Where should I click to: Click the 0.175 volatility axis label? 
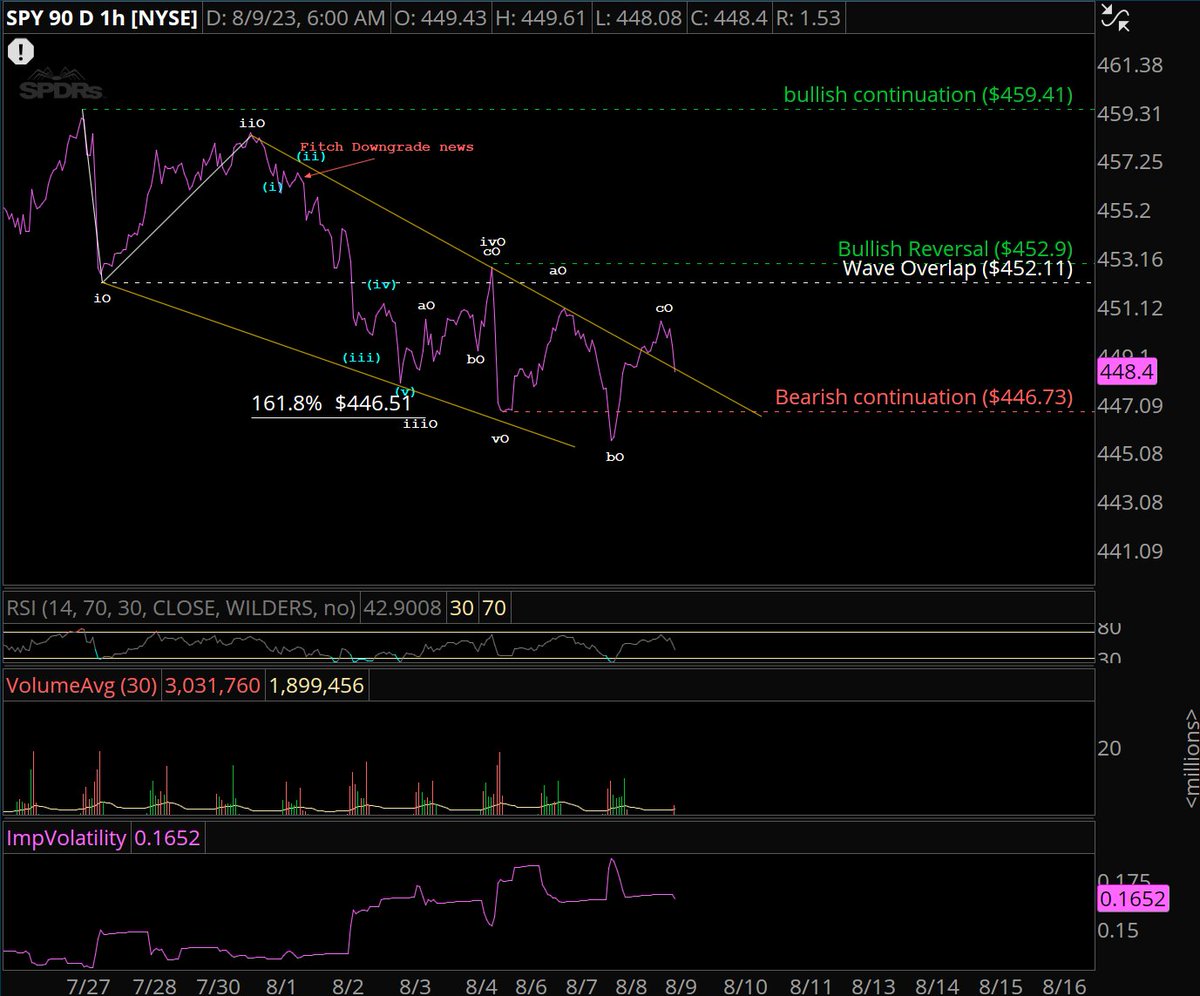1124,880
